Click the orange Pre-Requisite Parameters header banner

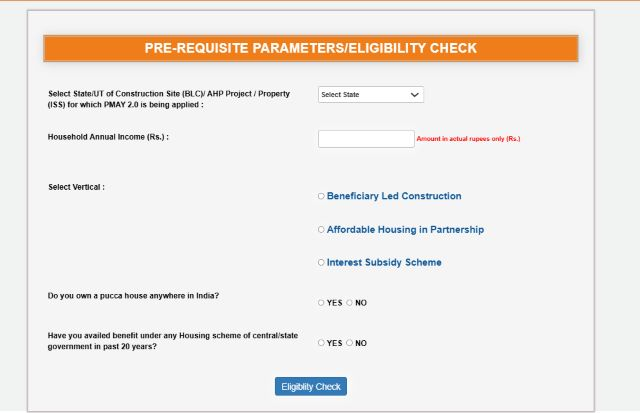311,48
